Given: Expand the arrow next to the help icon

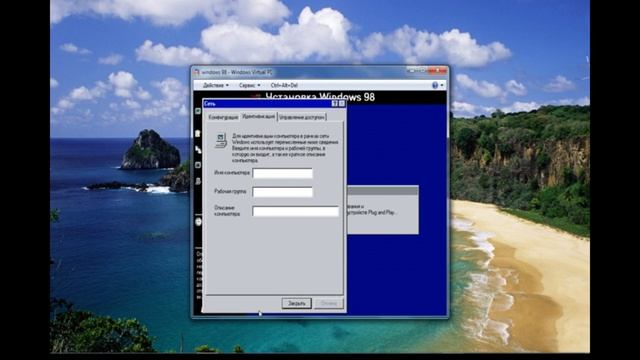Looking at the screenshot, I should [x=442, y=85].
